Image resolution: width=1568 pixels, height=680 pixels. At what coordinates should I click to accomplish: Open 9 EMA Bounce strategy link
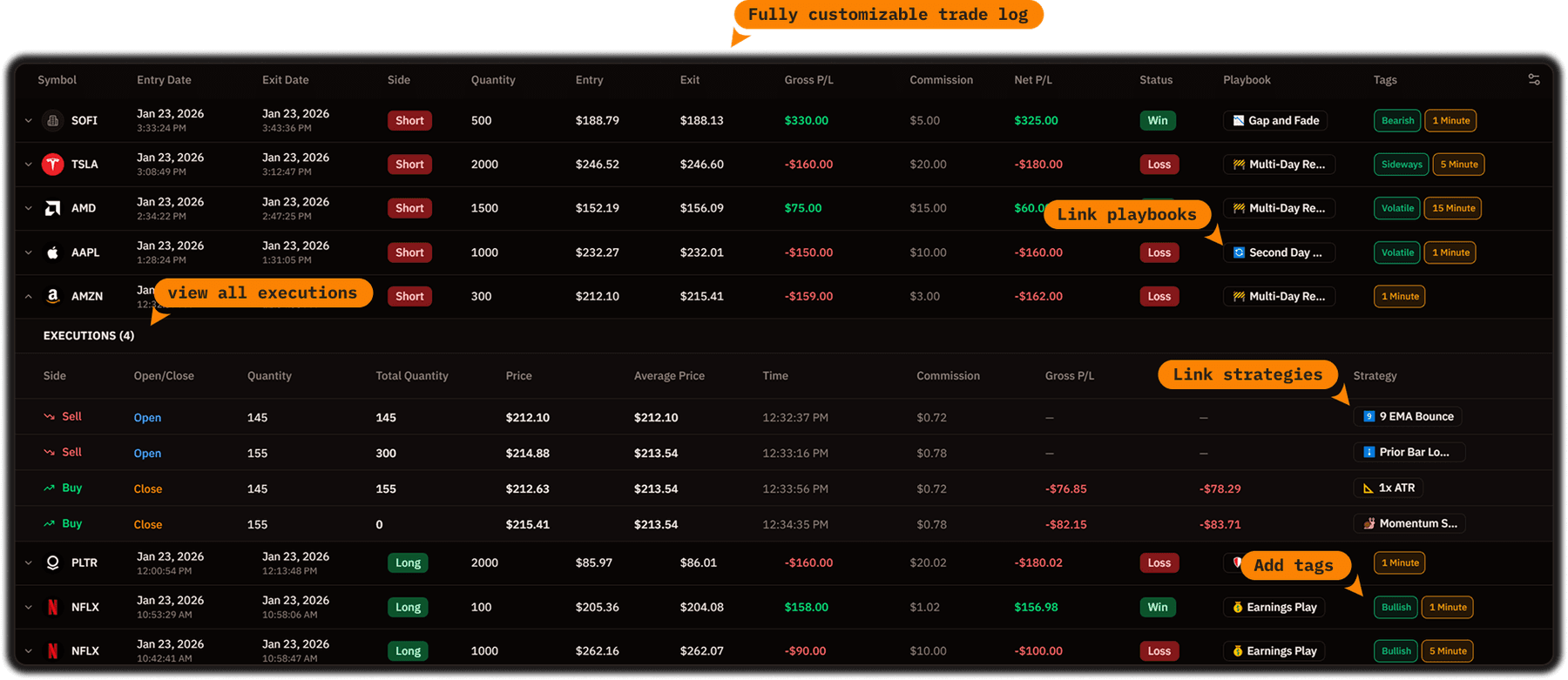click(x=1408, y=416)
